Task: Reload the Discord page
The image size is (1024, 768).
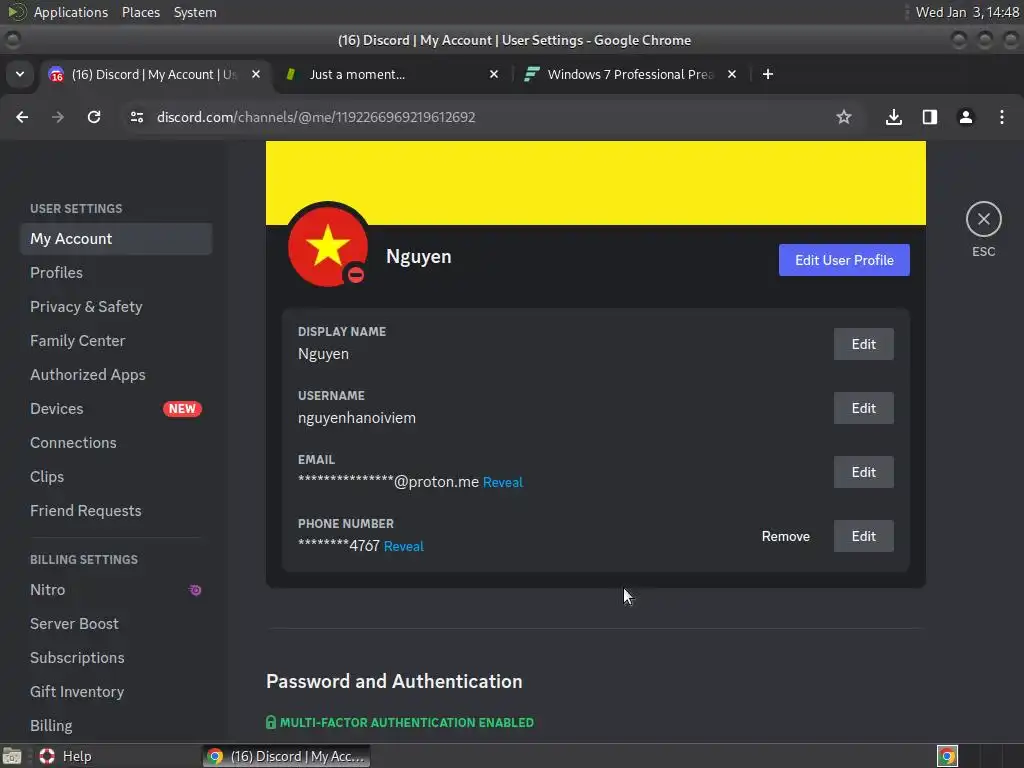Action: pos(94,117)
